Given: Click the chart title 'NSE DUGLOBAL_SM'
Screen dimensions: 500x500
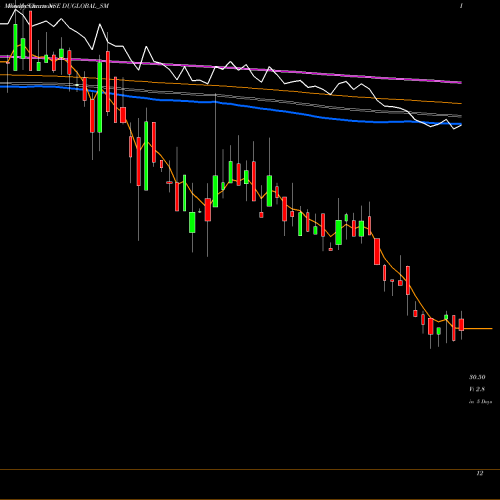Looking at the screenshot, I should pyautogui.click(x=79, y=6).
